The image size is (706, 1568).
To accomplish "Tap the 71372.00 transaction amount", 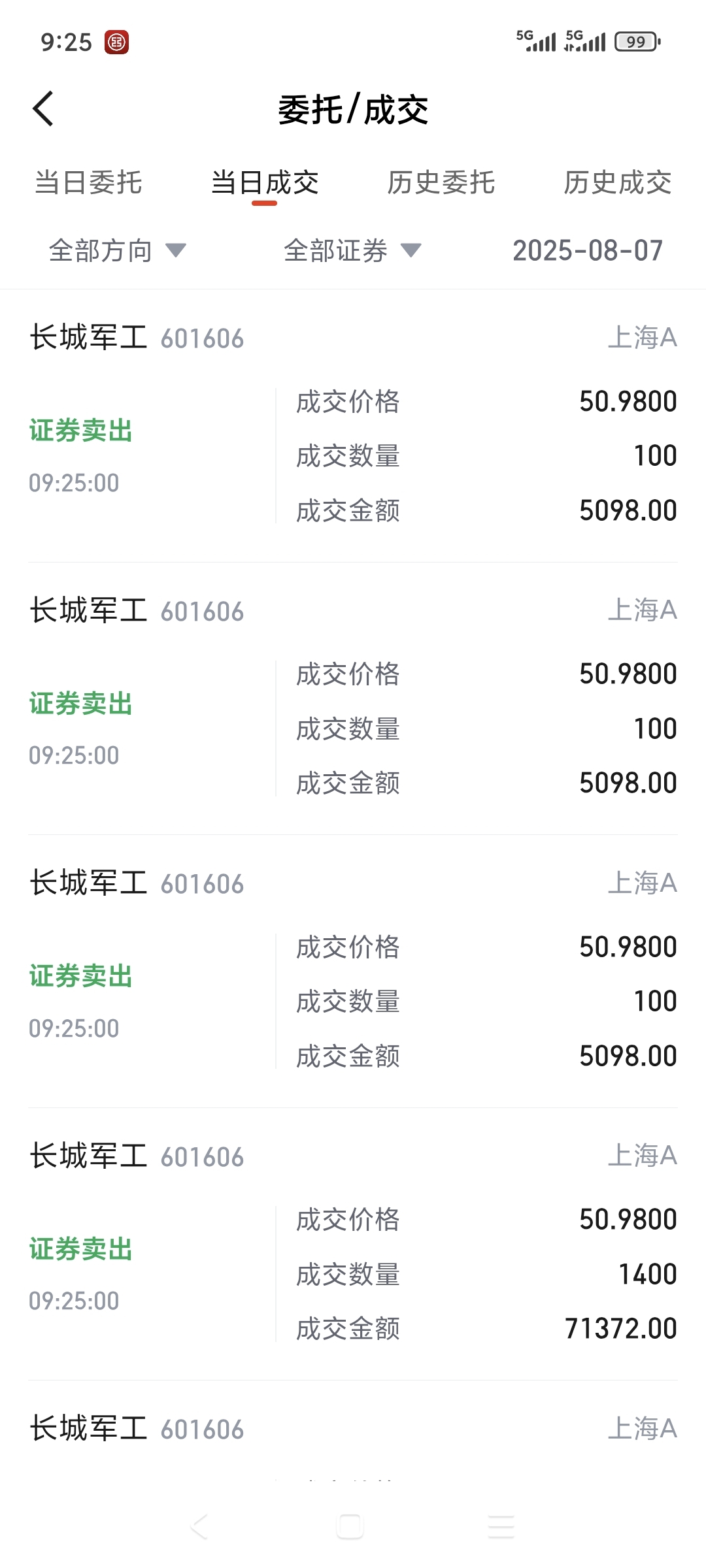I will pos(621,1328).
